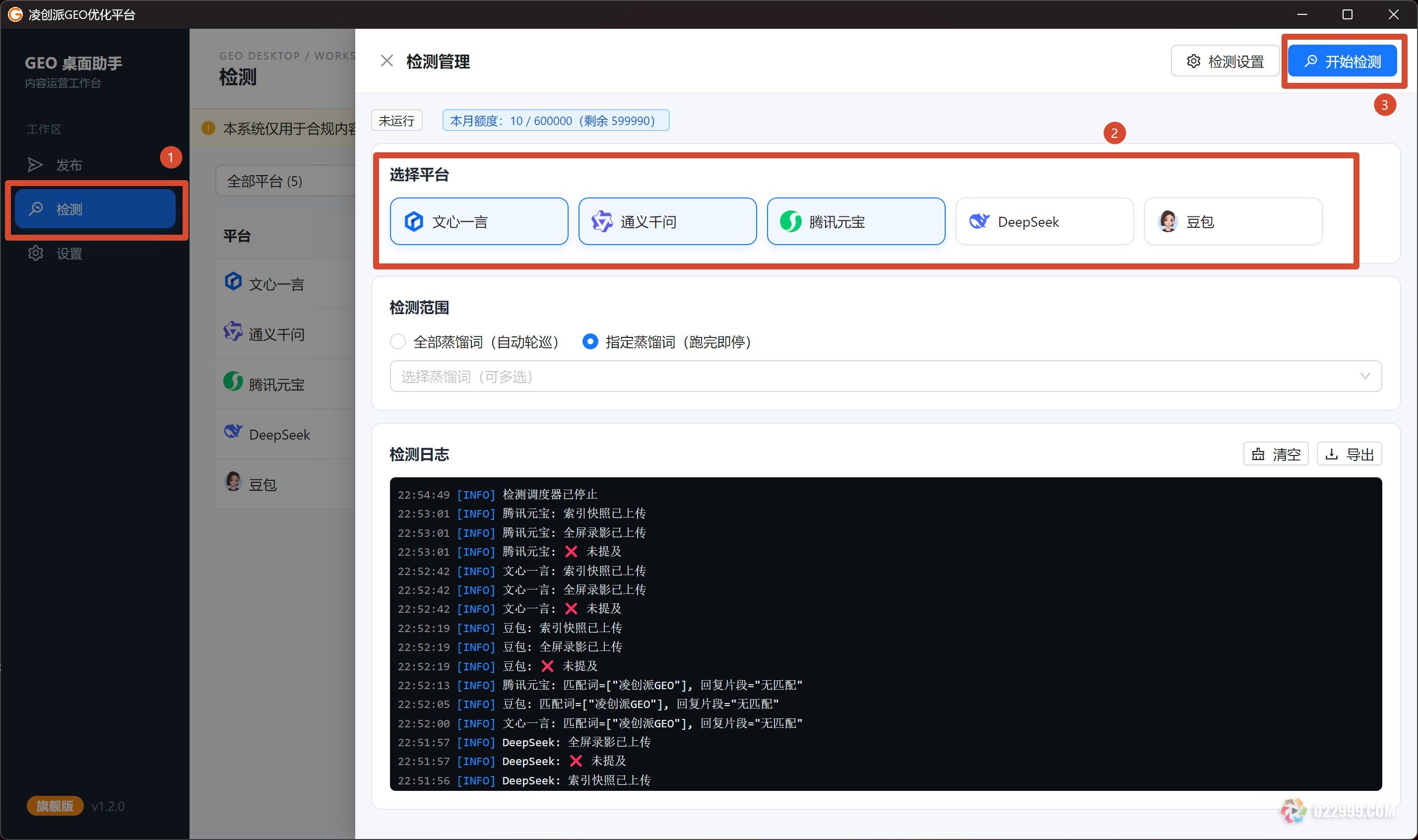Toggle the DeepSeek platform card
Screen dimensions: 1418x840
click(1044, 221)
